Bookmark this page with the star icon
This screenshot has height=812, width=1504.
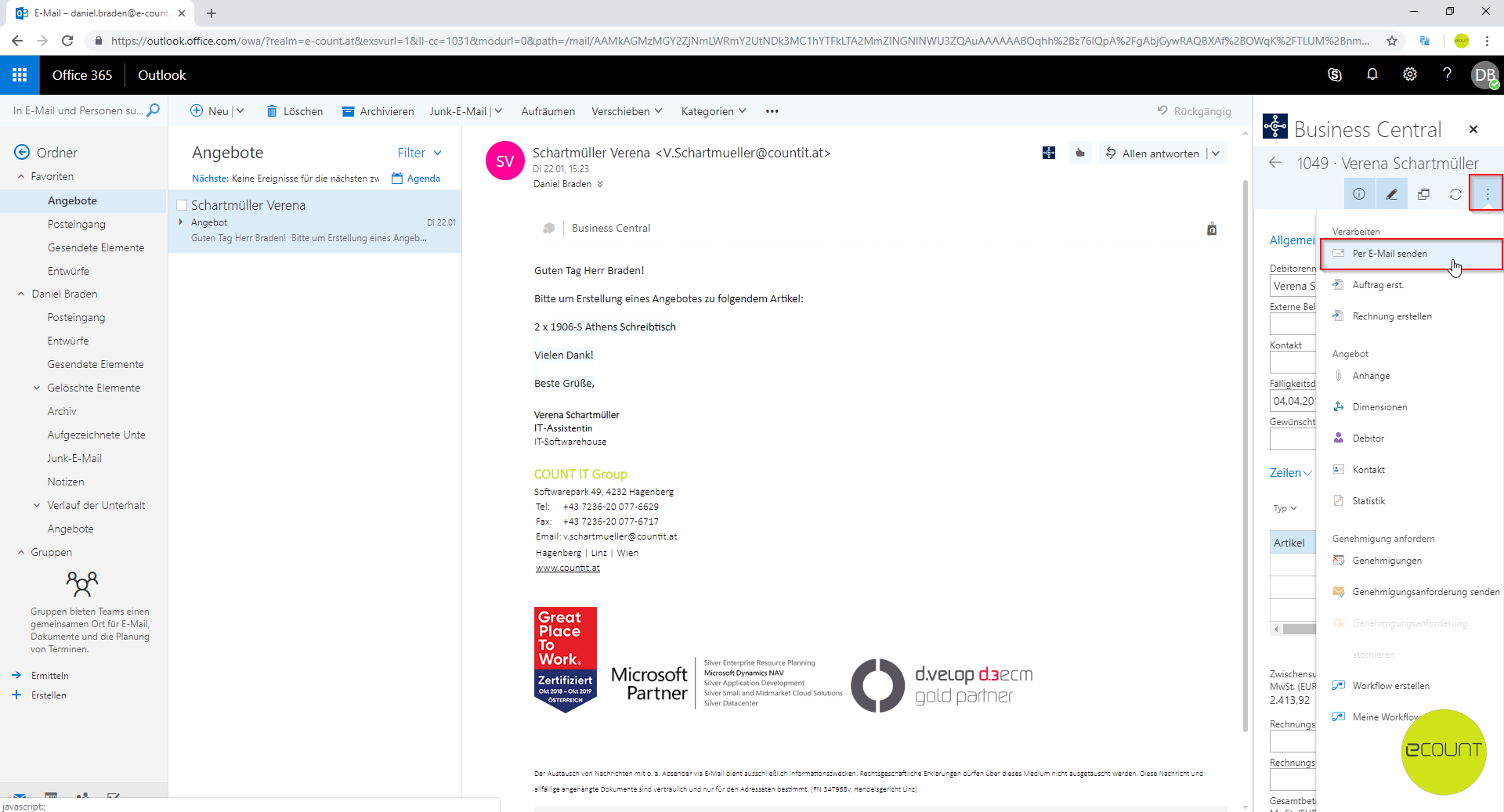click(1392, 41)
